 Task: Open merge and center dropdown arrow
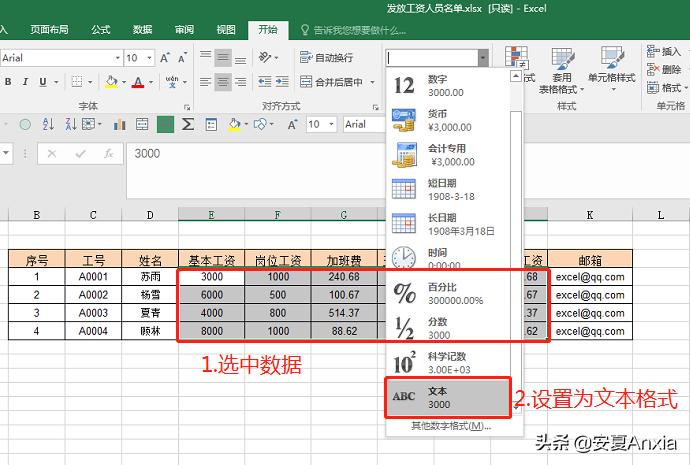[x=372, y=82]
